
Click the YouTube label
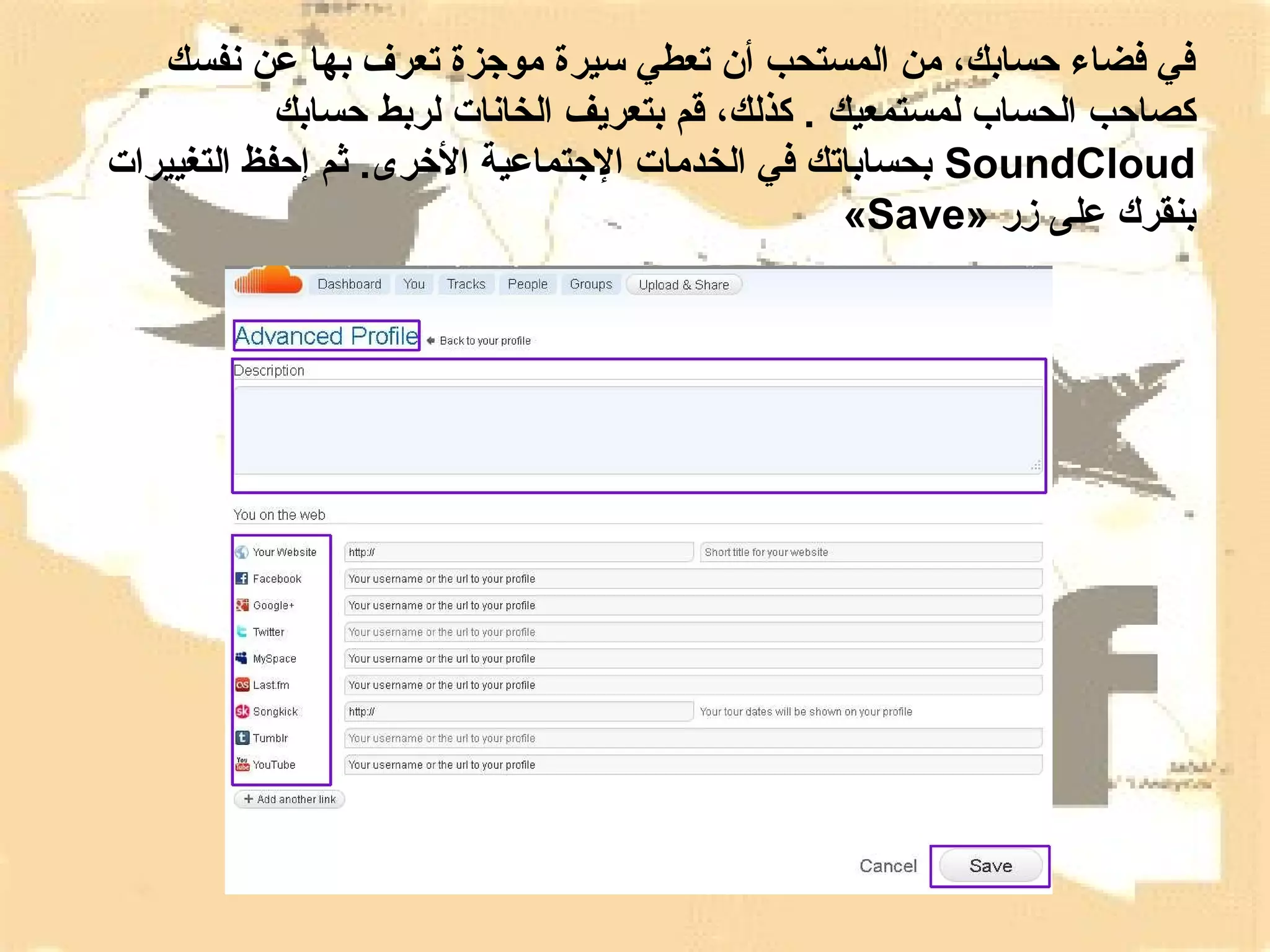[x=274, y=765]
